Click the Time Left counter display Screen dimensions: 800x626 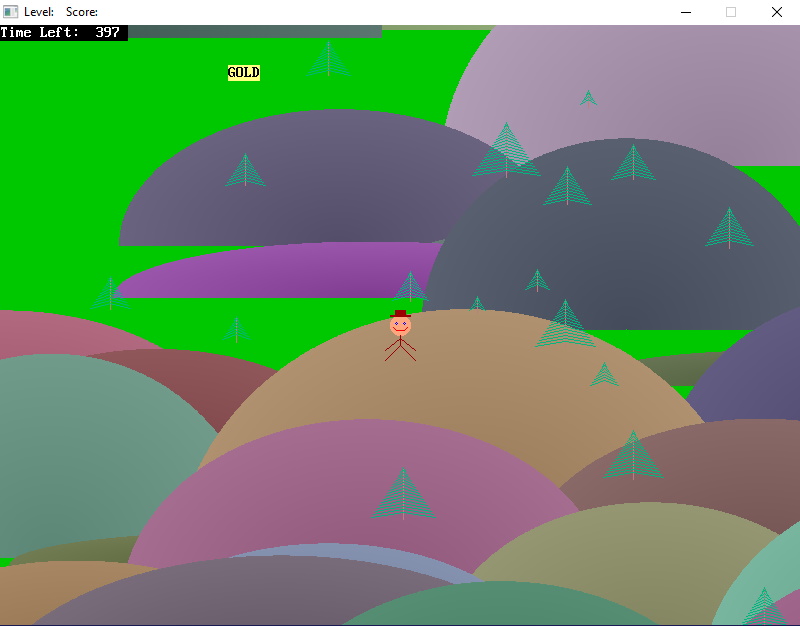64,32
